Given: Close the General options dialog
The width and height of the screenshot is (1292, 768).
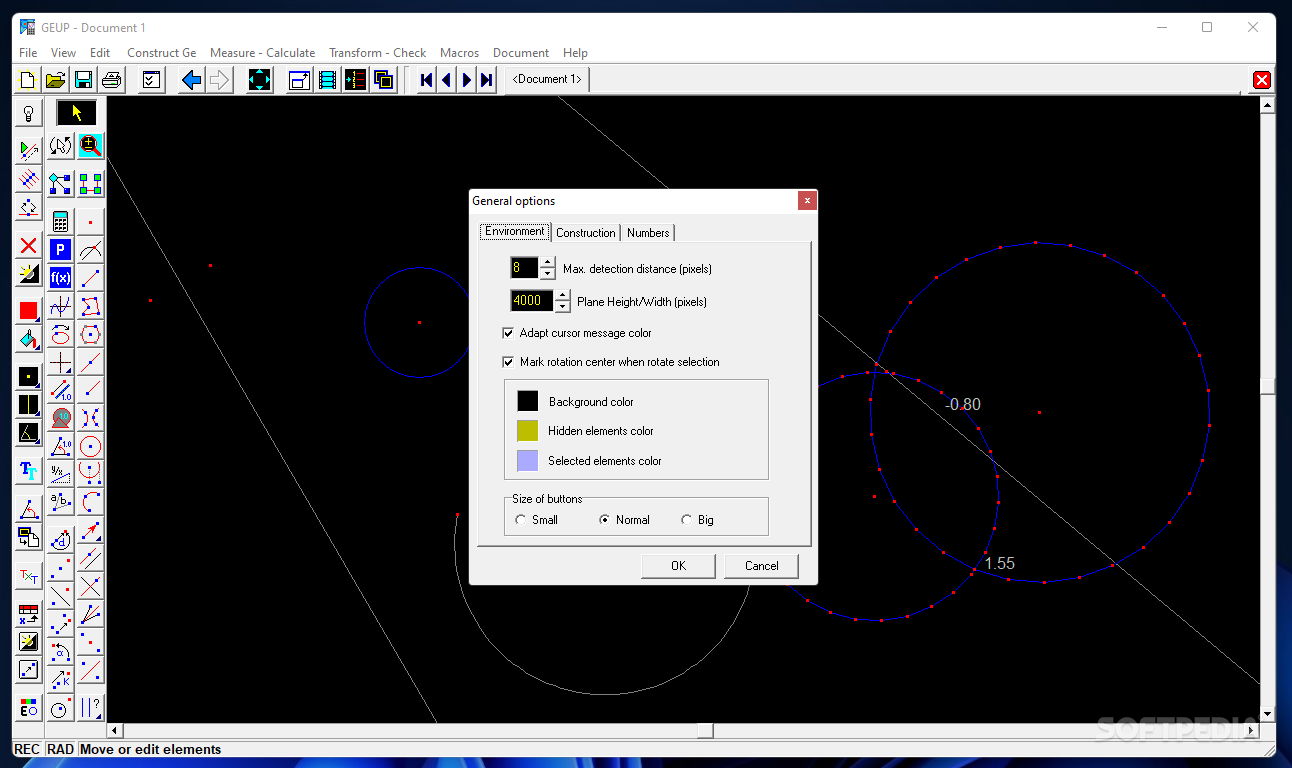Looking at the screenshot, I should coord(806,201).
